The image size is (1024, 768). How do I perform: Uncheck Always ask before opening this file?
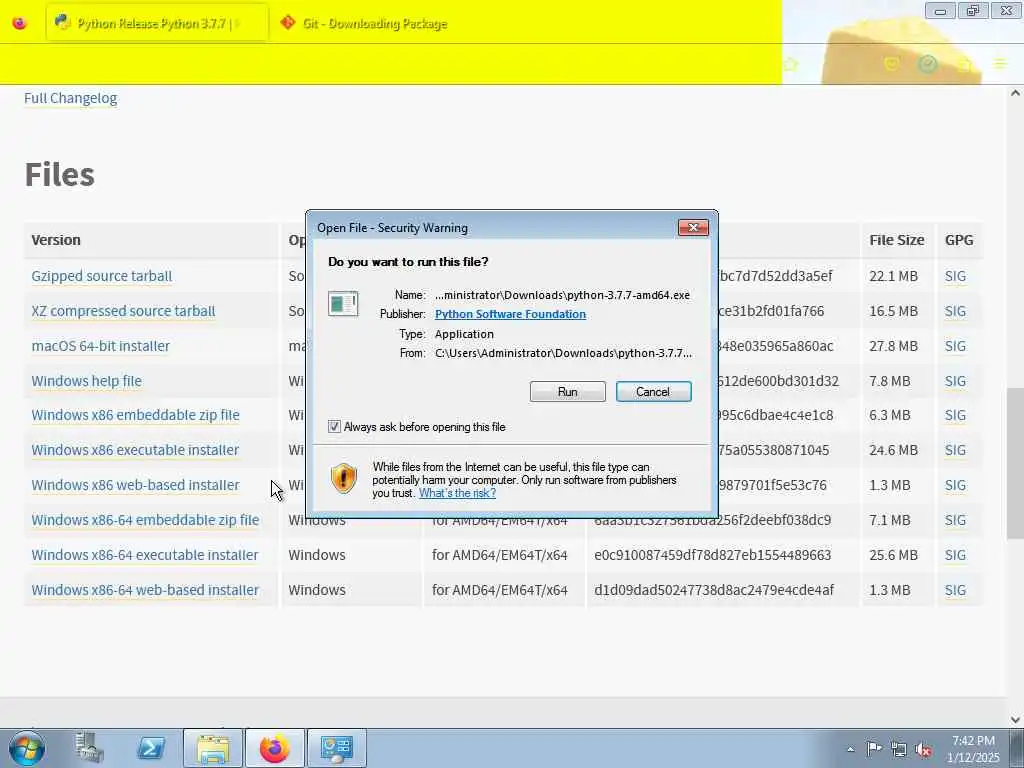334,426
